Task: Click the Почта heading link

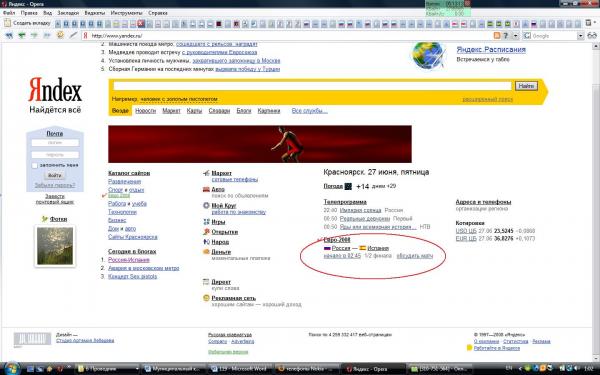Action: pyautogui.click(x=55, y=134)
